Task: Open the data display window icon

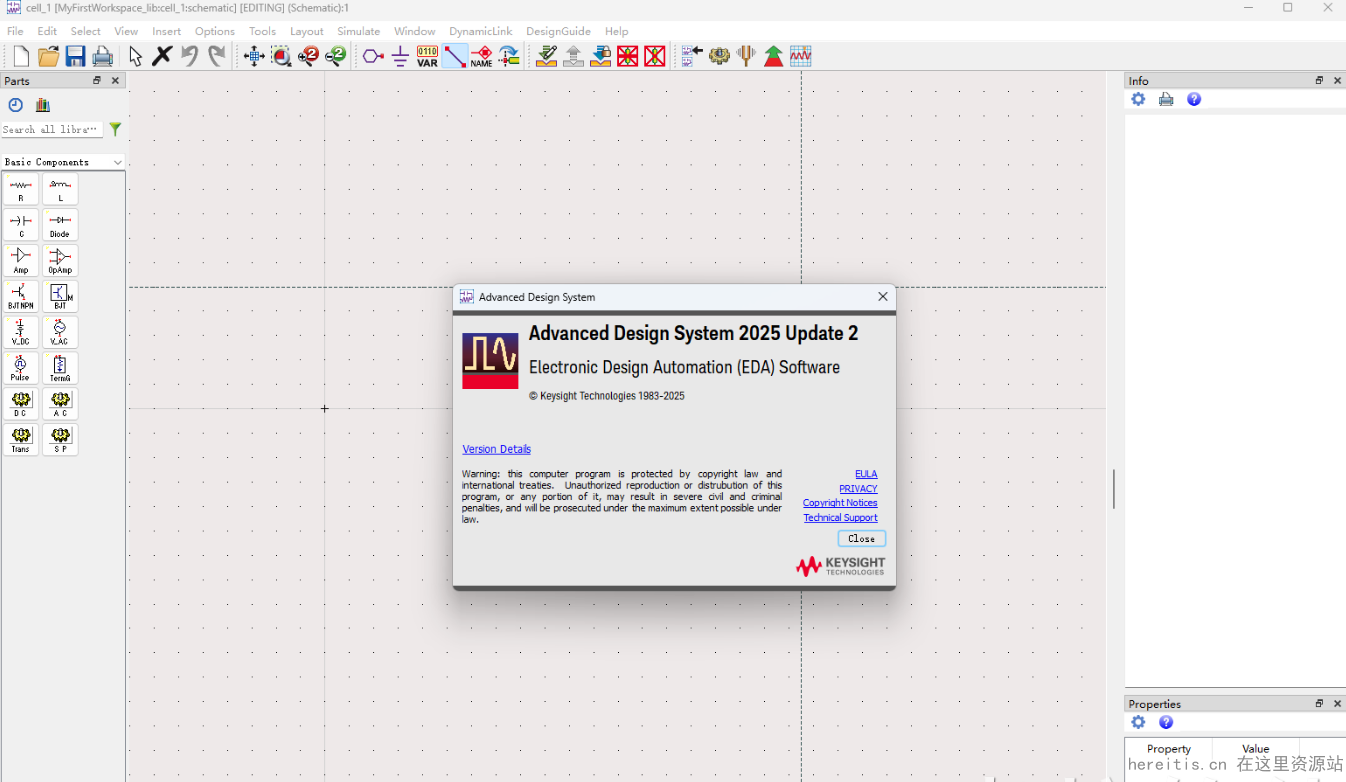Action: tap(800, 56)
